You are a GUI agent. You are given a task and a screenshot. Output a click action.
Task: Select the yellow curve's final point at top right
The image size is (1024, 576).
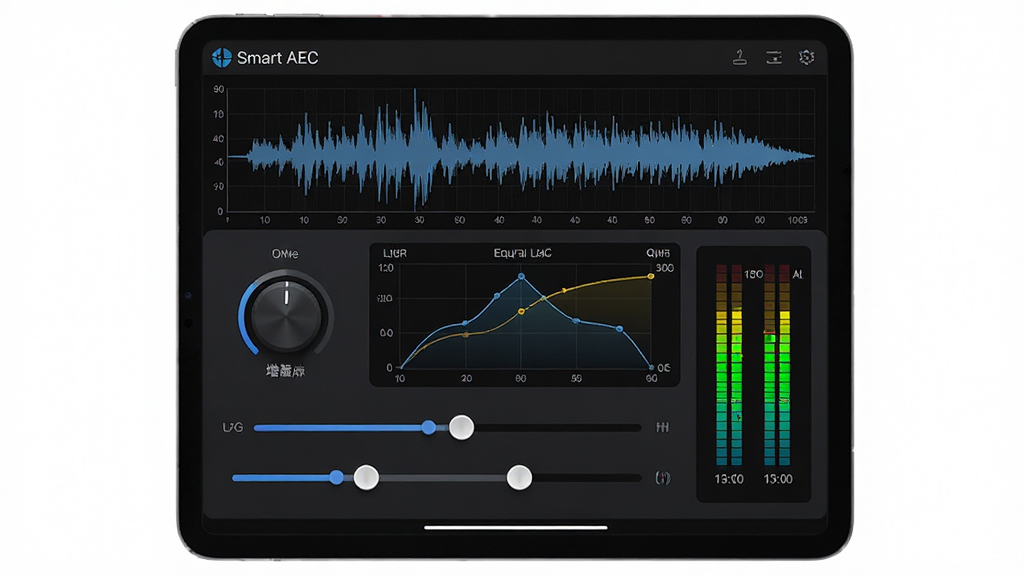tap(651, 276)
